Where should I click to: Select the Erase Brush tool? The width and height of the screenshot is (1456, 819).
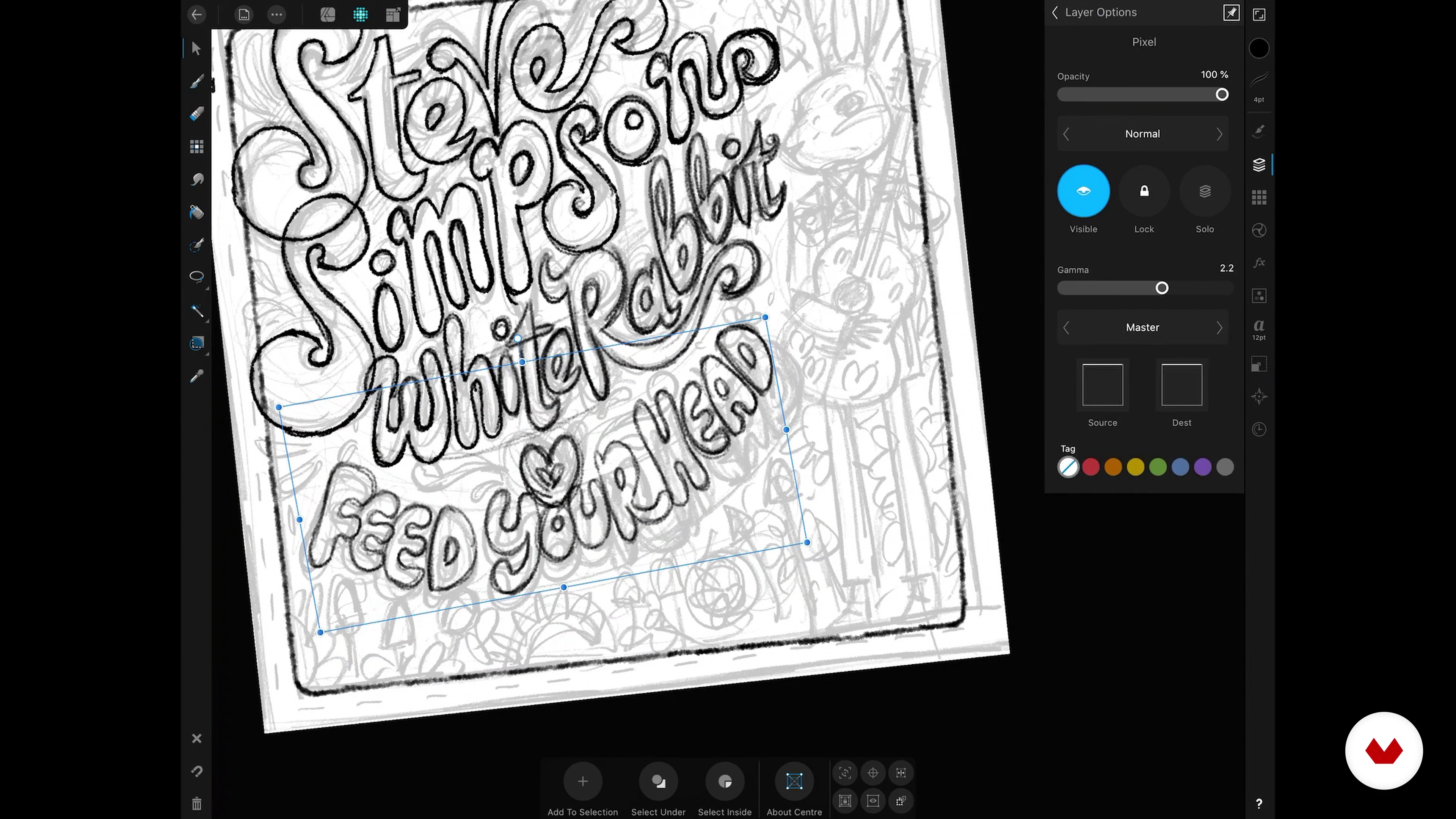click(x=196, y=114)
